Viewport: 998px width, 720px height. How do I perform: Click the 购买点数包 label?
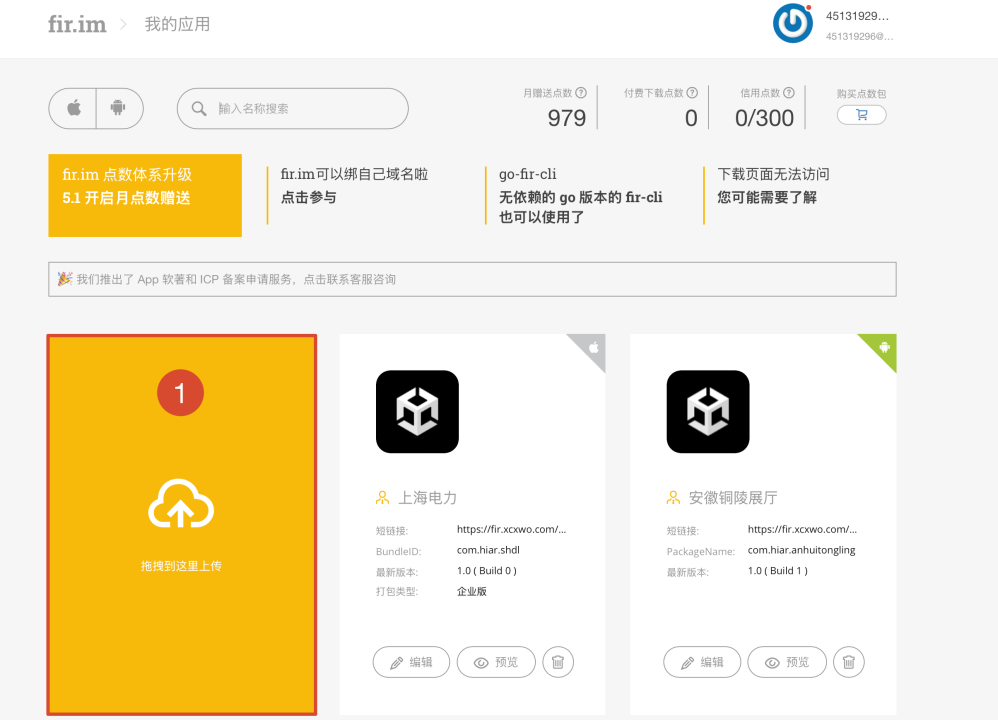tap(861, 94)
